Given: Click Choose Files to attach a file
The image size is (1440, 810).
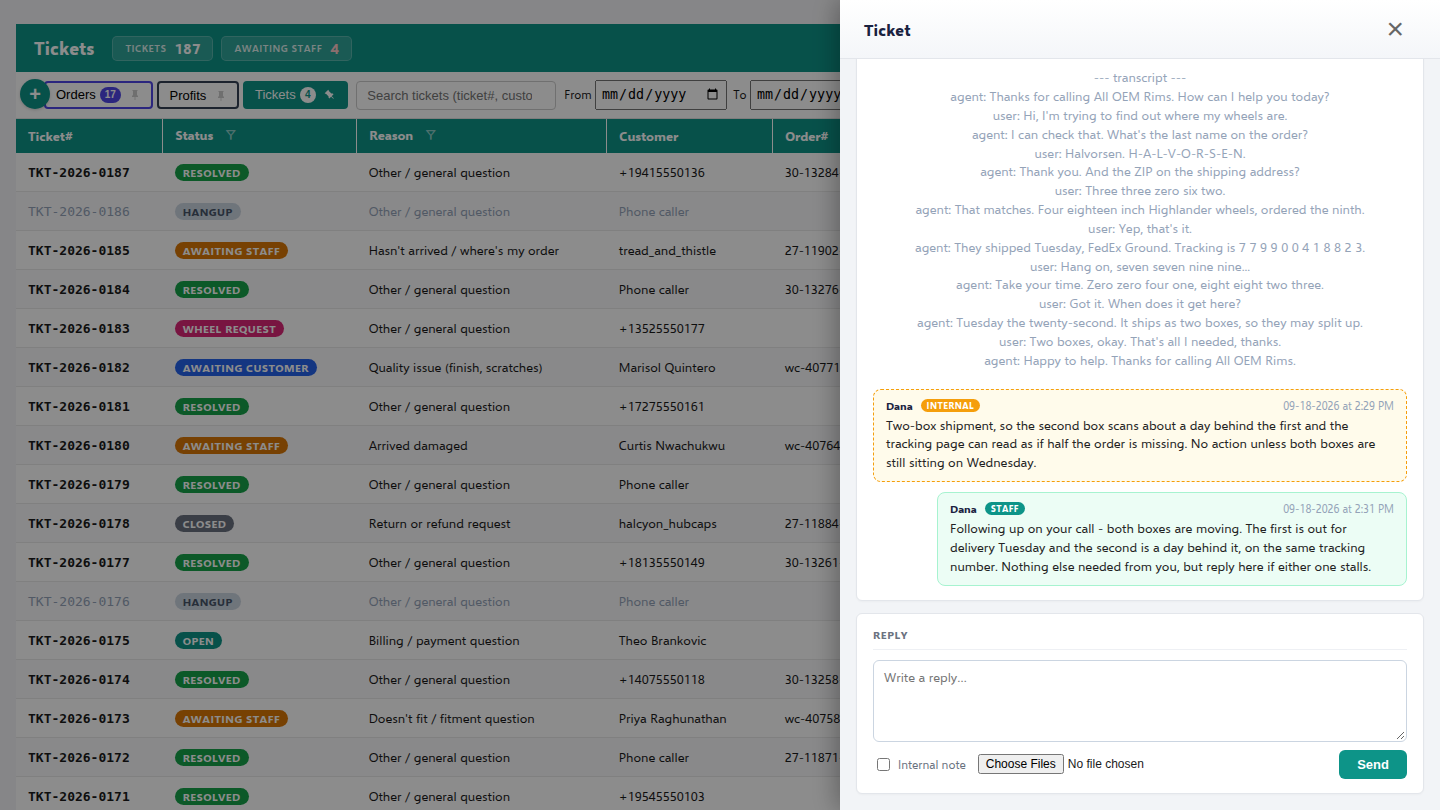Looking at the screenshot, I should [1020, 764].
